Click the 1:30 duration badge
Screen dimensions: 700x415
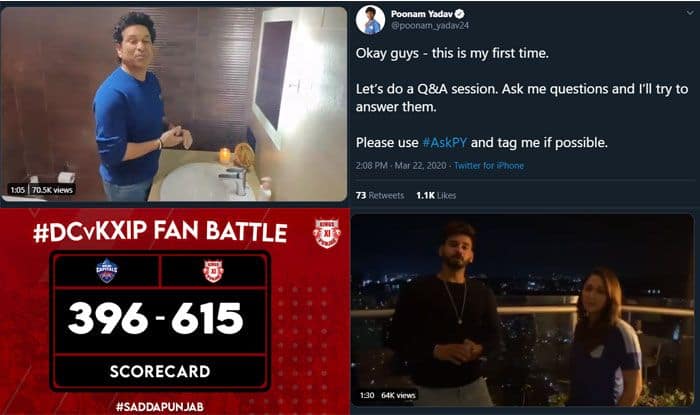(367, 395)
